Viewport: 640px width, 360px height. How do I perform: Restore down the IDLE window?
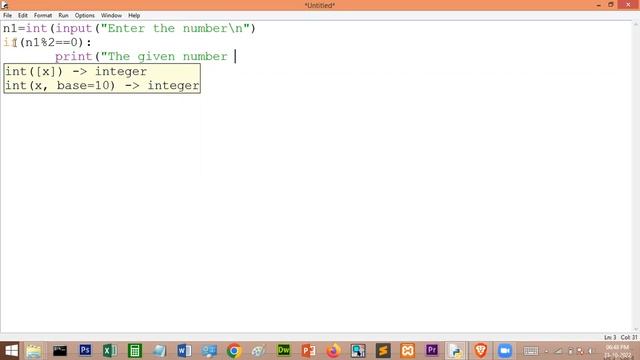[x=611, y=5]
